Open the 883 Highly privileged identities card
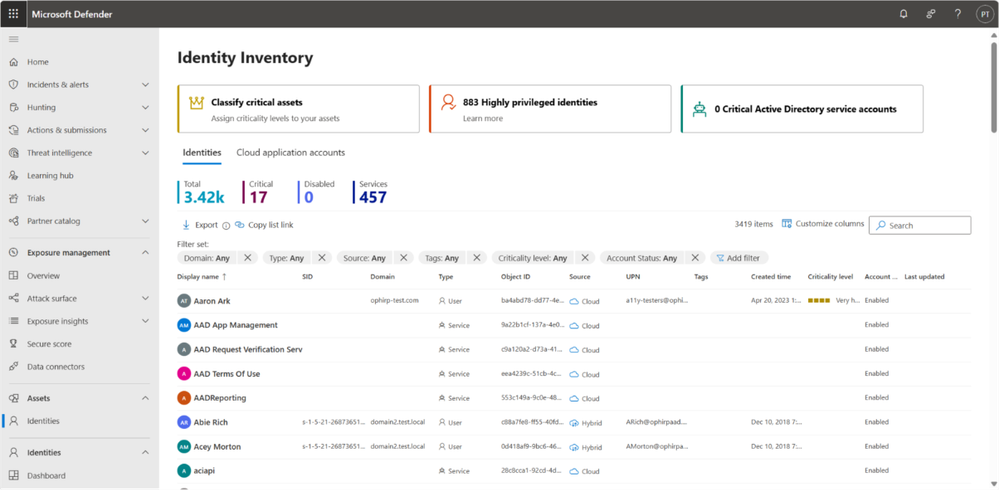 [550, 109]
